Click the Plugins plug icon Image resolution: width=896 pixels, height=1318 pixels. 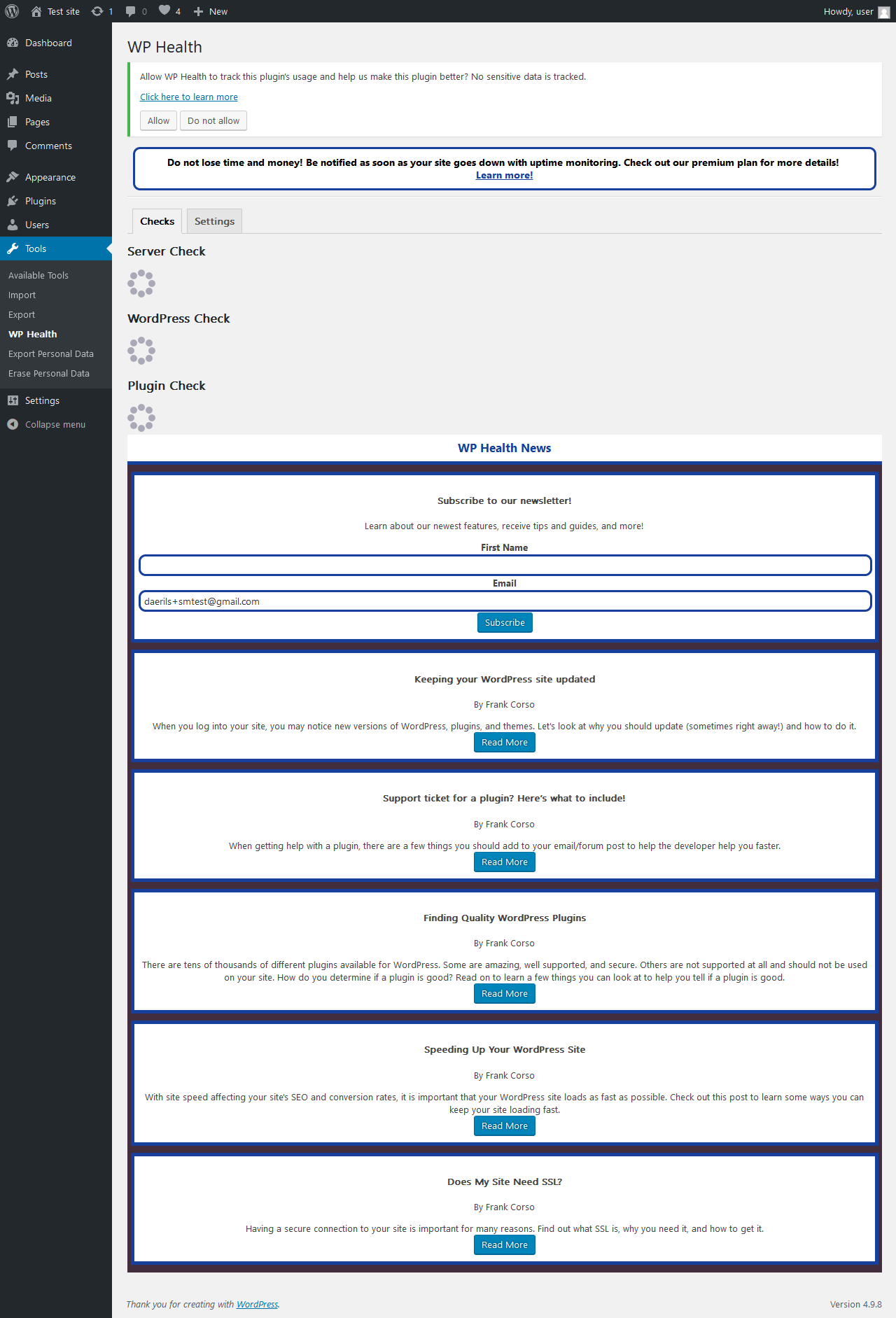tap(13, 201)
